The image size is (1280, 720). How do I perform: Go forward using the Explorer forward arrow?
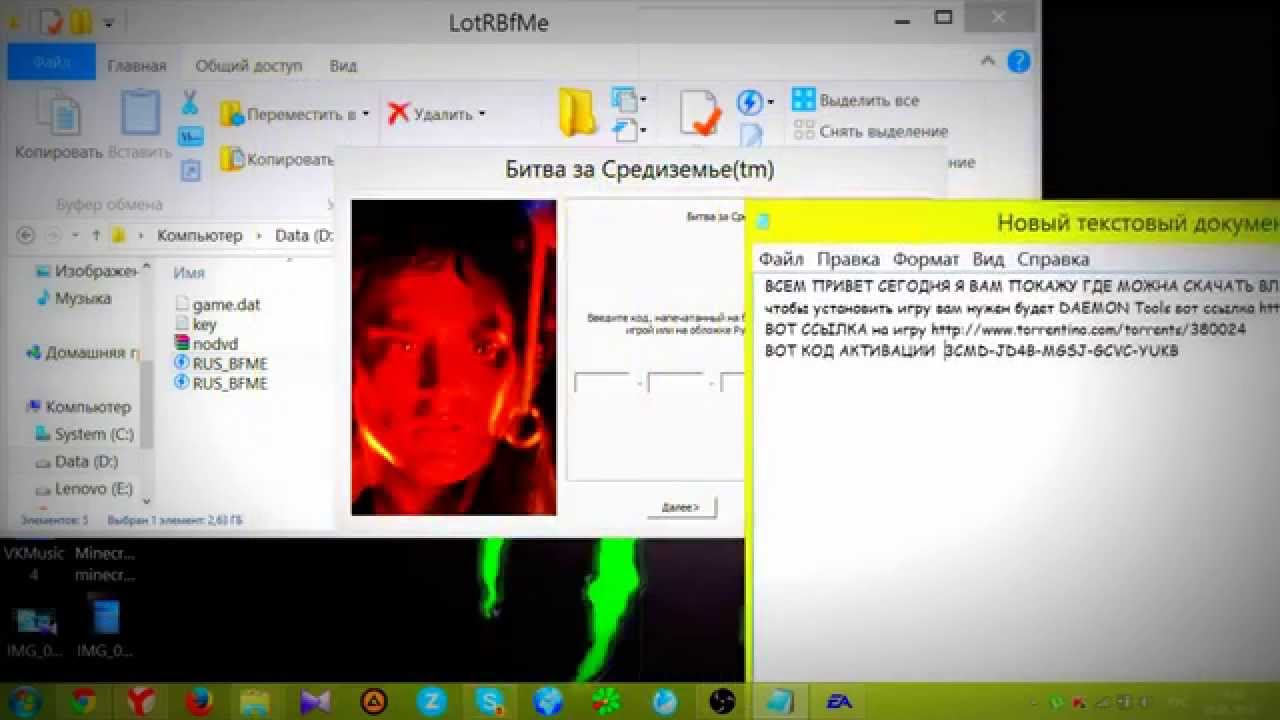[x=54, y=236]
